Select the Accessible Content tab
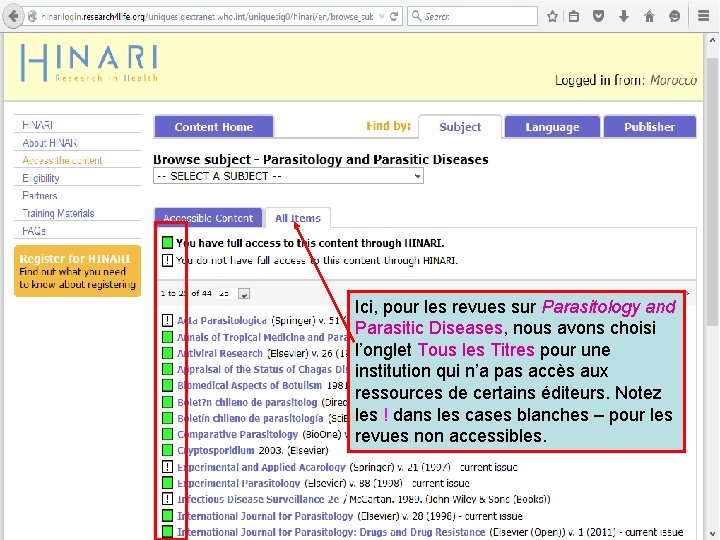This screenshot has width=720, height=540. click(208, 218)
